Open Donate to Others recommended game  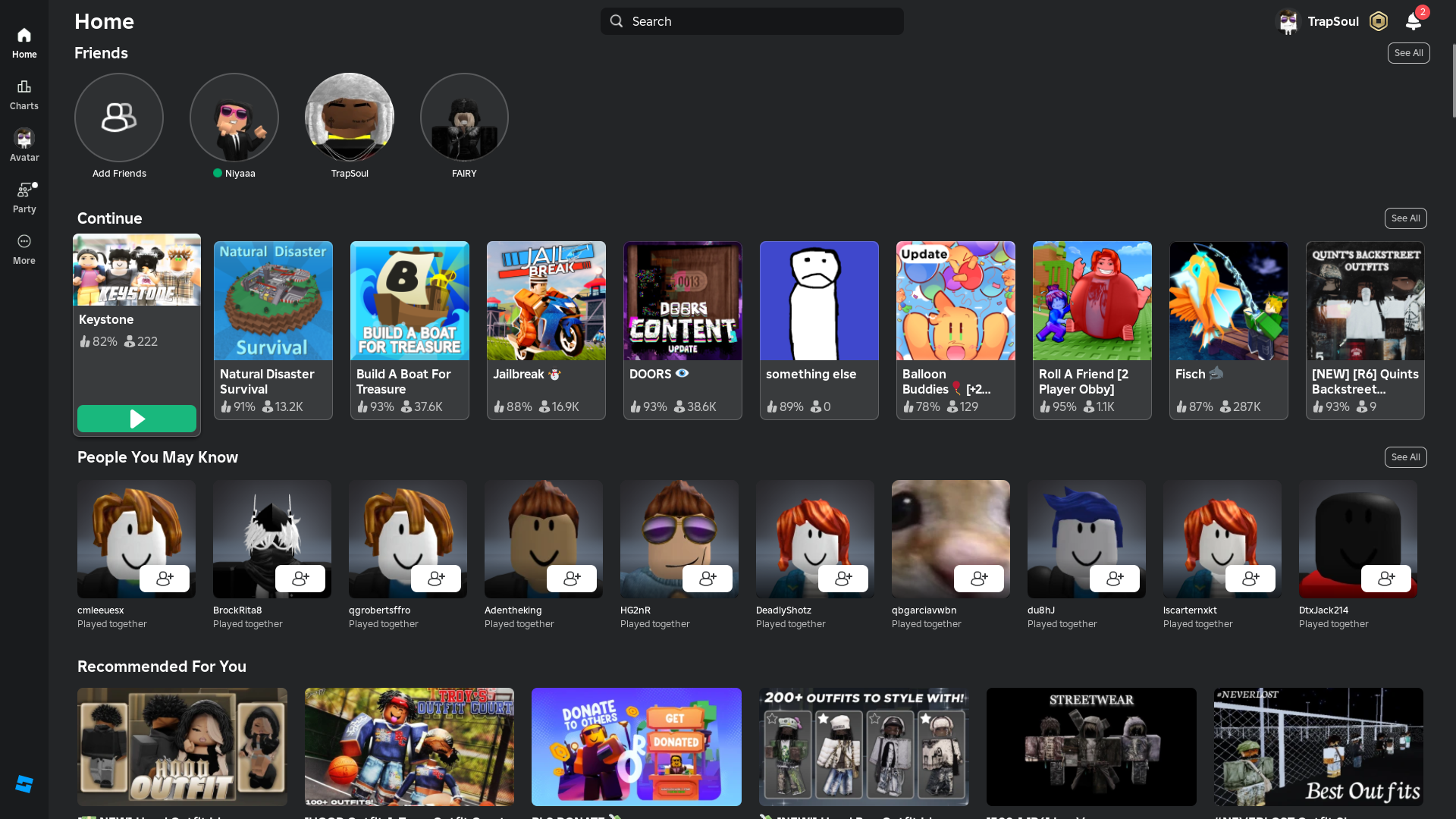636,747
